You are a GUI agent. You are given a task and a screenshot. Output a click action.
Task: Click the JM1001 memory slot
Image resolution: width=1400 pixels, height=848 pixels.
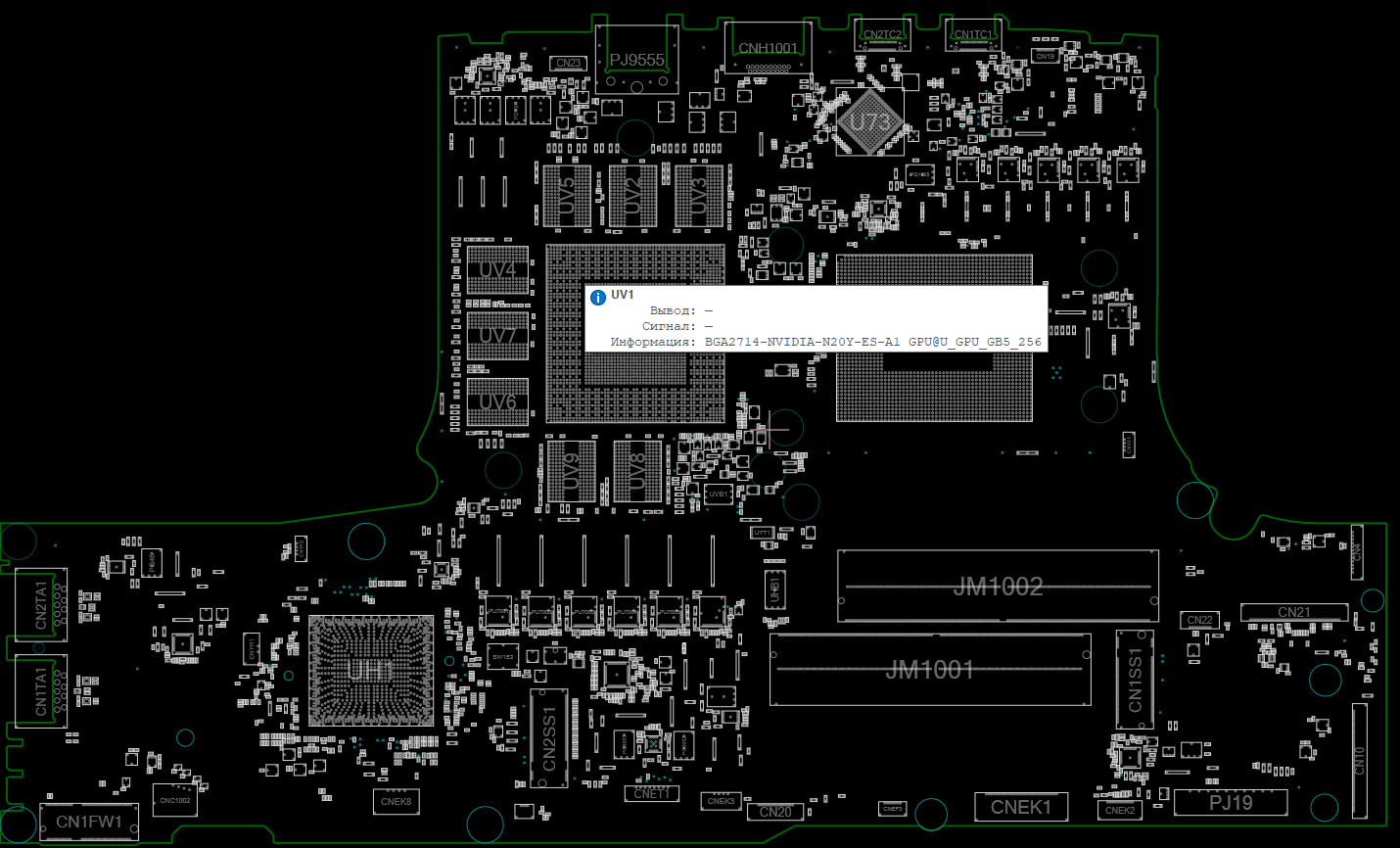(x=929, y=670)
